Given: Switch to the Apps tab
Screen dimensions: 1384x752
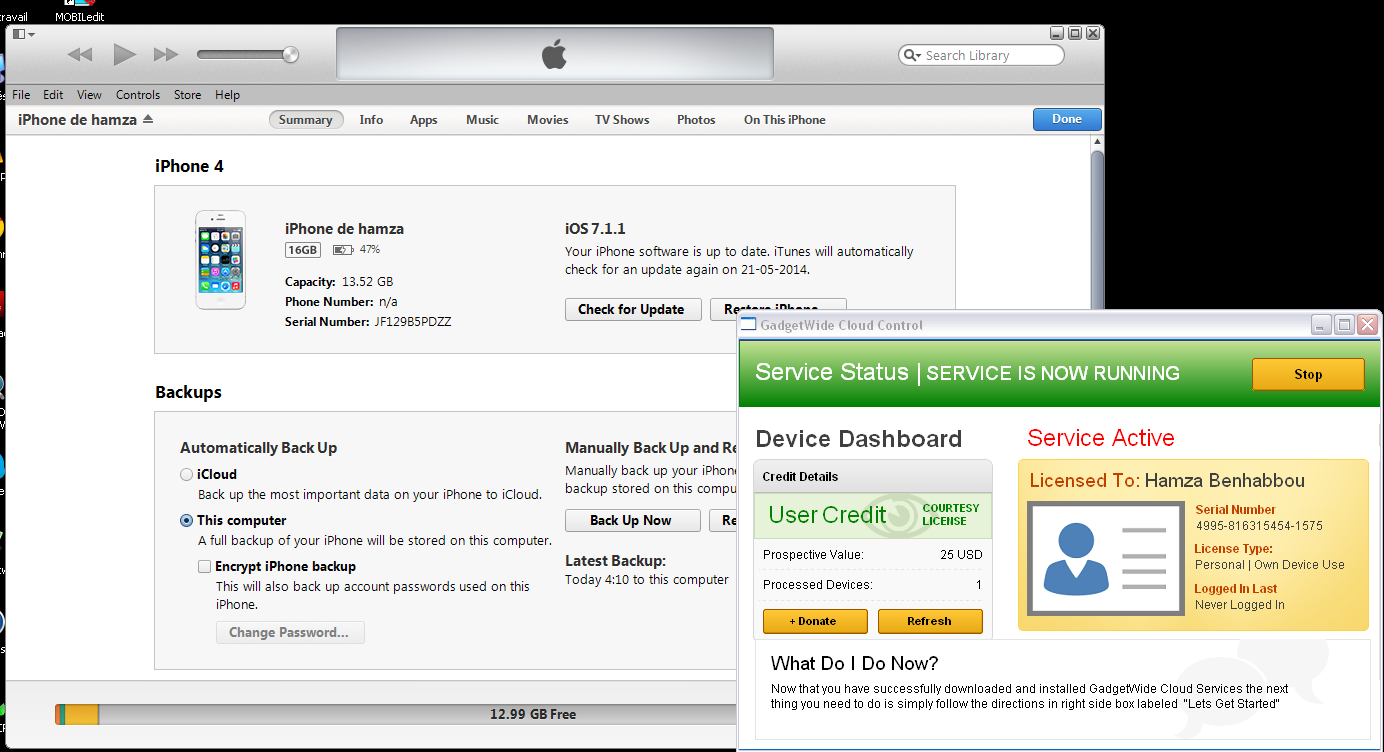Looking at the screenshot, I should pyautogui.click(x=424, y=120).
